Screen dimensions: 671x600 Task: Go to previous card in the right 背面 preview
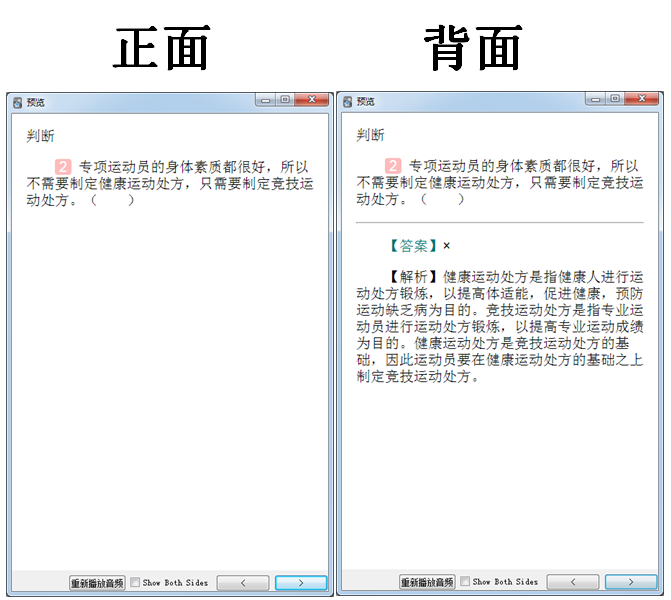(x=573, y=582)
